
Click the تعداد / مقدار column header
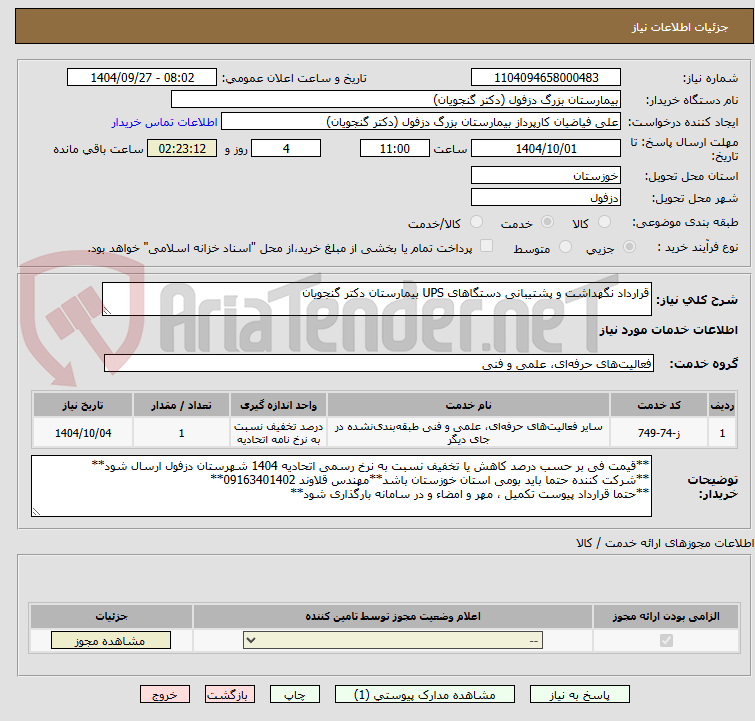(182, 405)
